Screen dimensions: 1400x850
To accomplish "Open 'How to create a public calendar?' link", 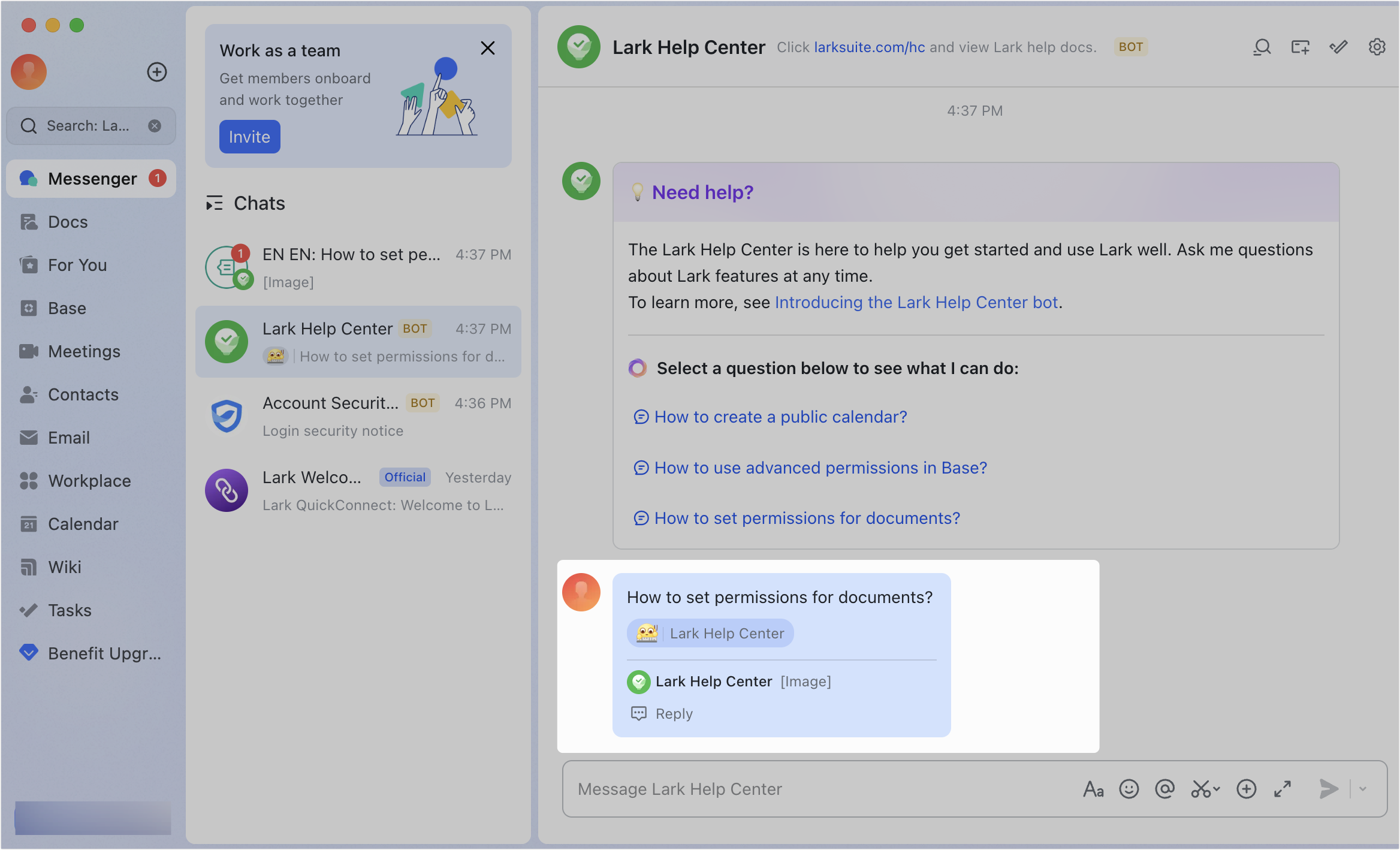I will (780, 417).
